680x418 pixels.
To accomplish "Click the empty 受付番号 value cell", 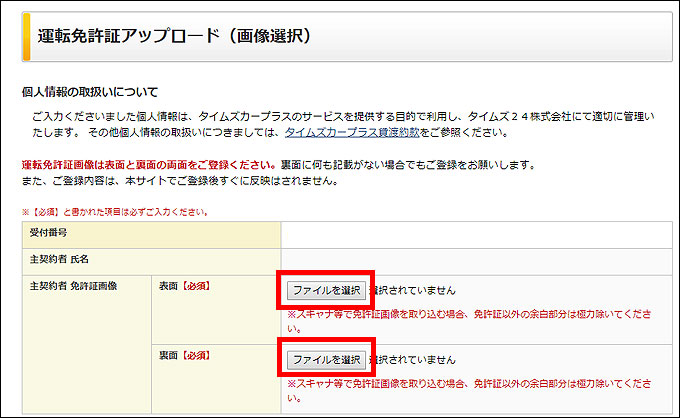I will (x=477, y=235).
